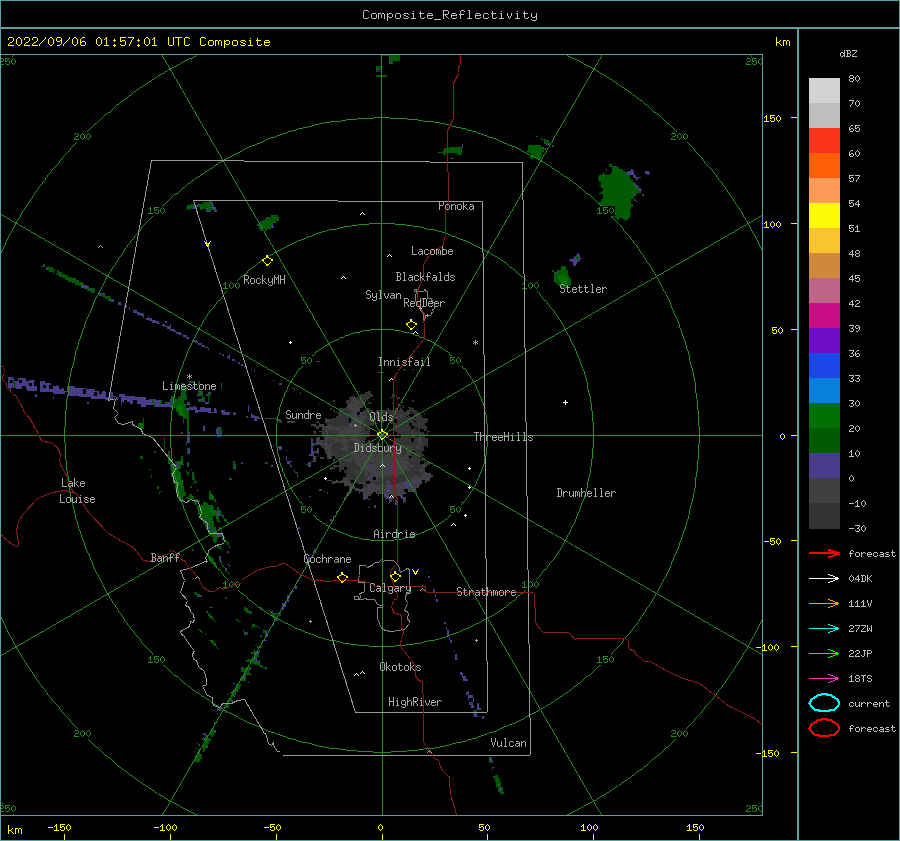This screenshot has width=900, height=841.
Task: Select the bright green 30-20 dBZ swatch
Action: (824, 416)
